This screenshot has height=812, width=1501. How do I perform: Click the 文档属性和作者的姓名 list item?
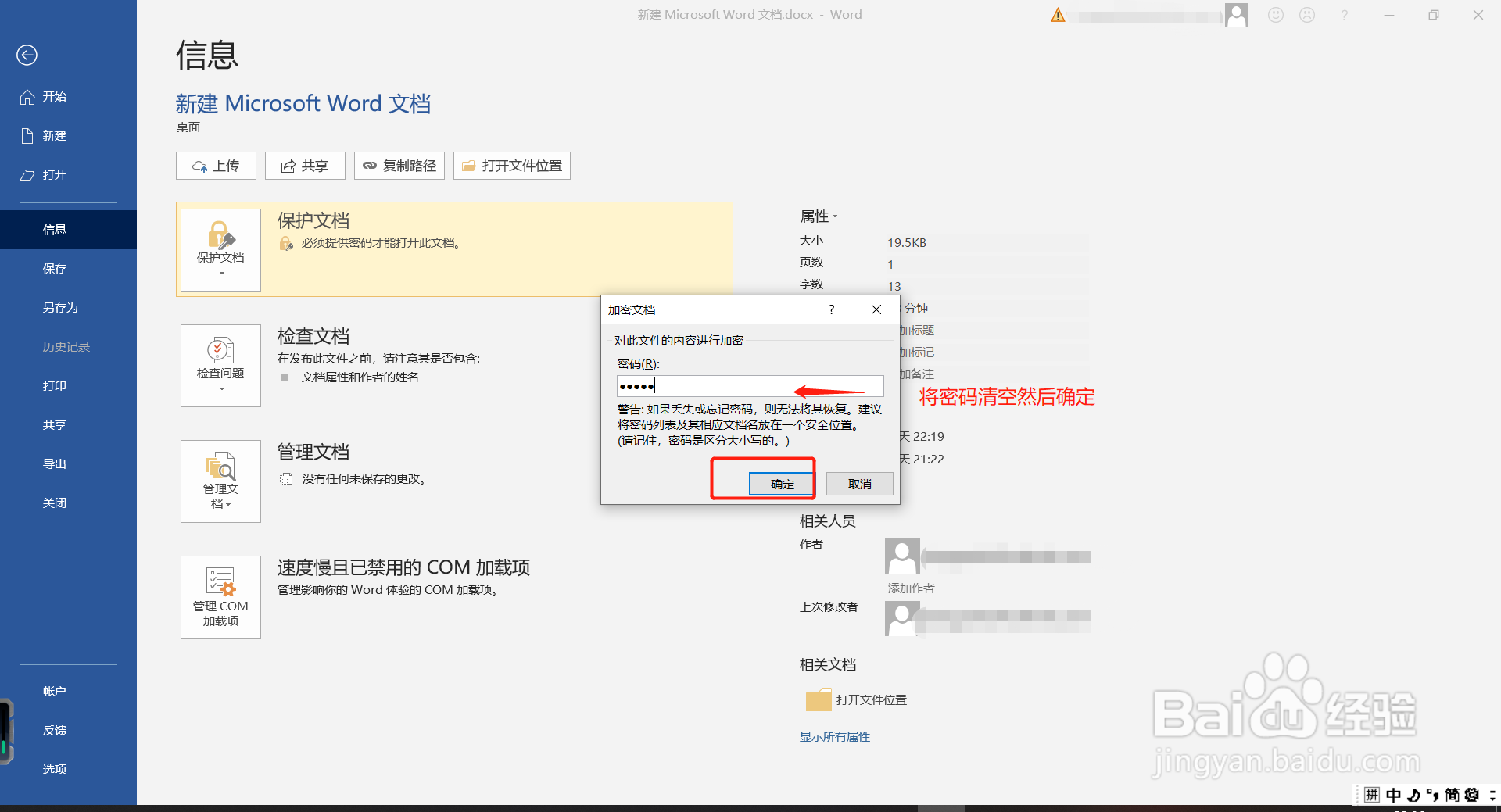tap(360, 377)
